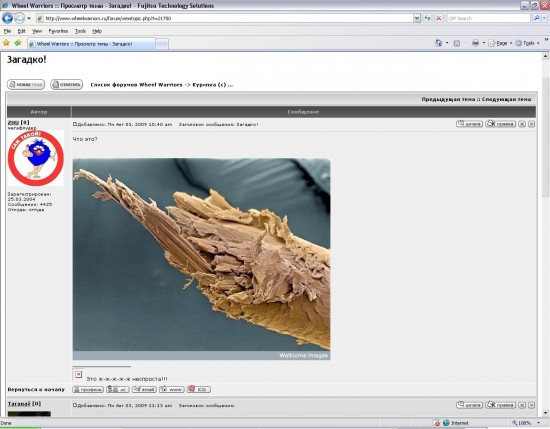Open the Favorites menu
Viewport: 550px width, 429px height.
click(58, 31)
